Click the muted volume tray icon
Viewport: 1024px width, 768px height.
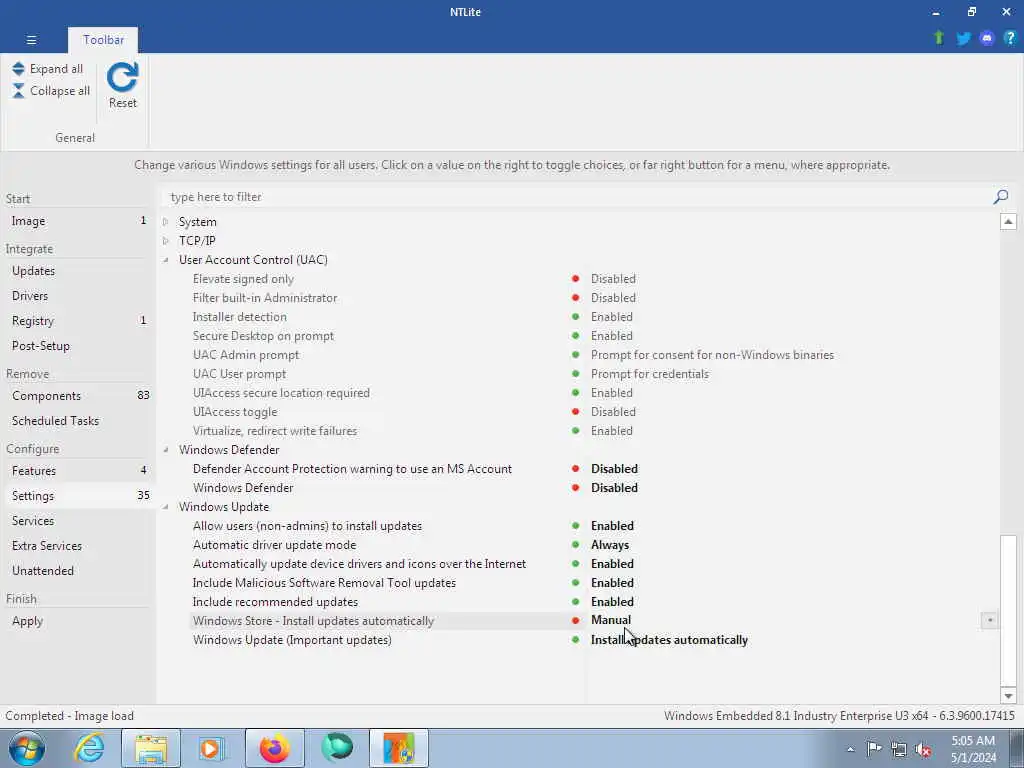coord(923,749)
